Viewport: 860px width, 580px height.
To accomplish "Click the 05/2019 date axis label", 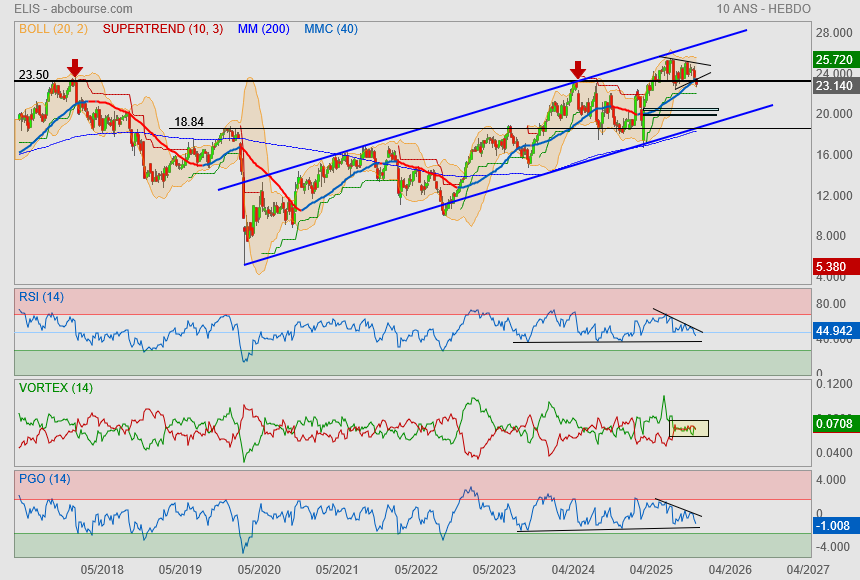I will point(180,570).
